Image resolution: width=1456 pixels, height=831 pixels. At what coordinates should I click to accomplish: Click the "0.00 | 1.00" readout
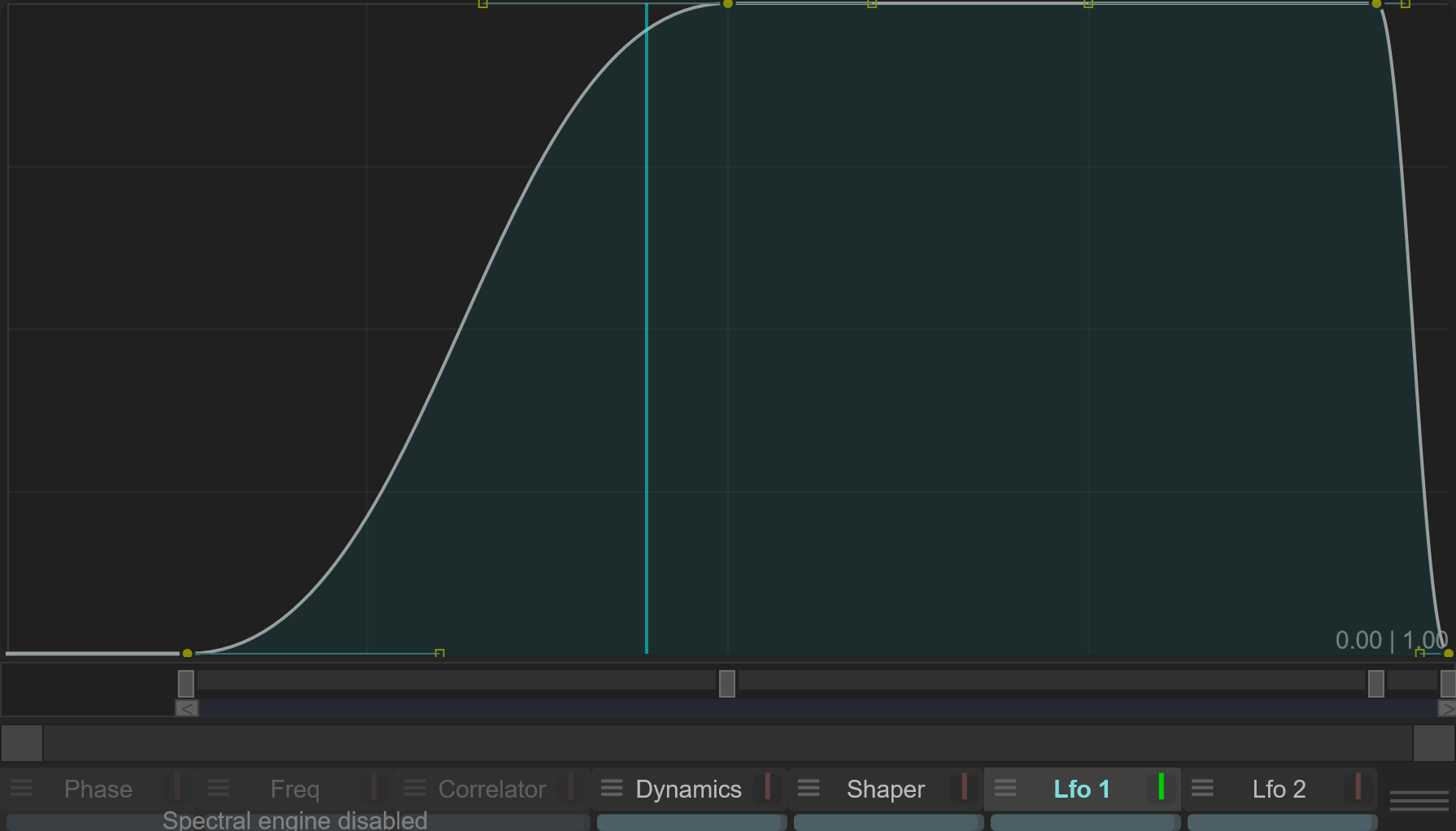click(x=1392, y=640)
